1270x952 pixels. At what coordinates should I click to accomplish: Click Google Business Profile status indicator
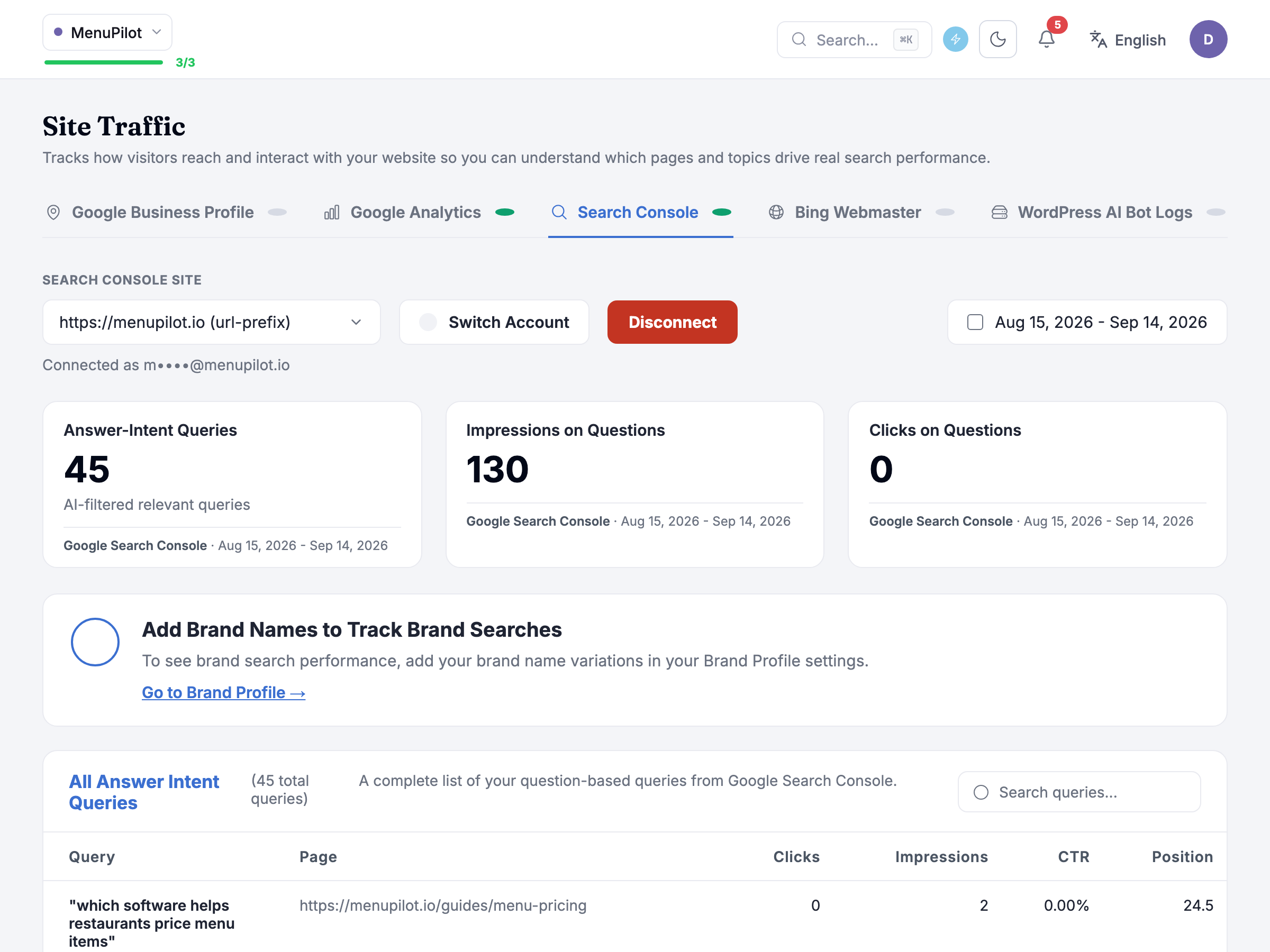click(x=277, y=212)
